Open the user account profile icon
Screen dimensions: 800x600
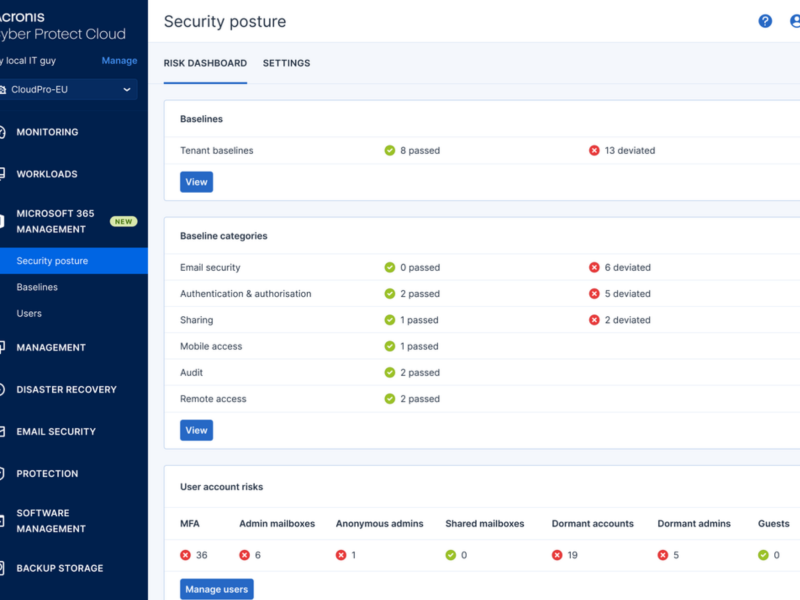(x=795, y=21)
